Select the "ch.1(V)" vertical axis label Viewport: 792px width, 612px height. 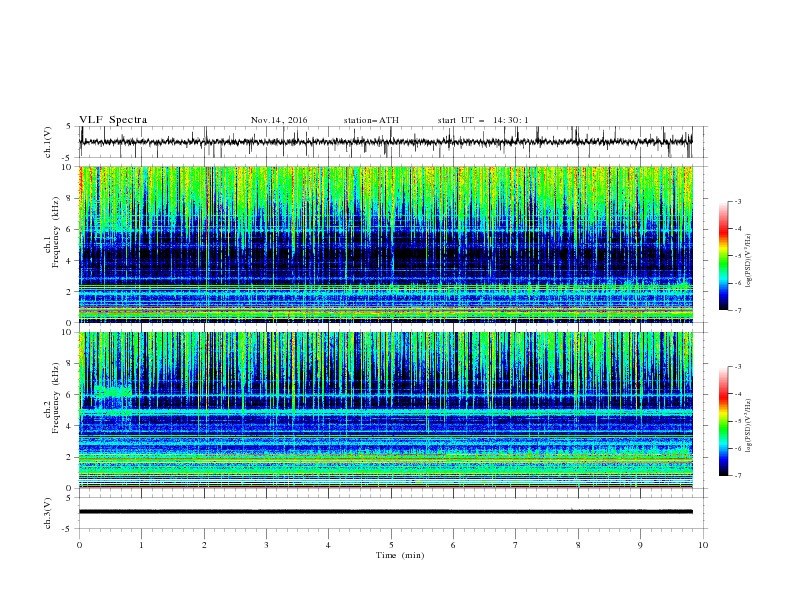(x=48, y=142)
